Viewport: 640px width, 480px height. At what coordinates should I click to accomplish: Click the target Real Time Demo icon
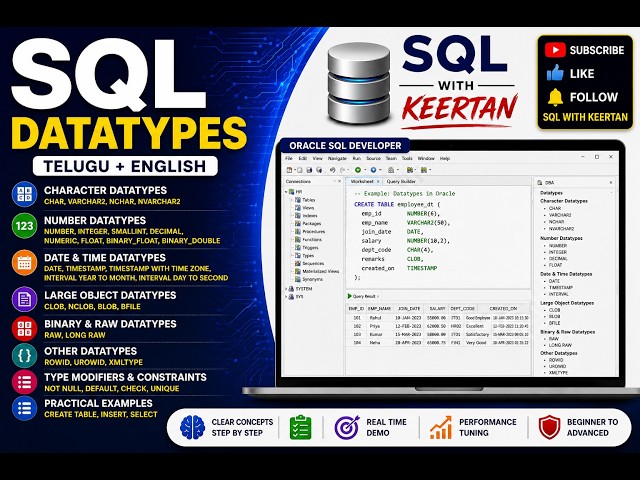click(x=347, y=427)
